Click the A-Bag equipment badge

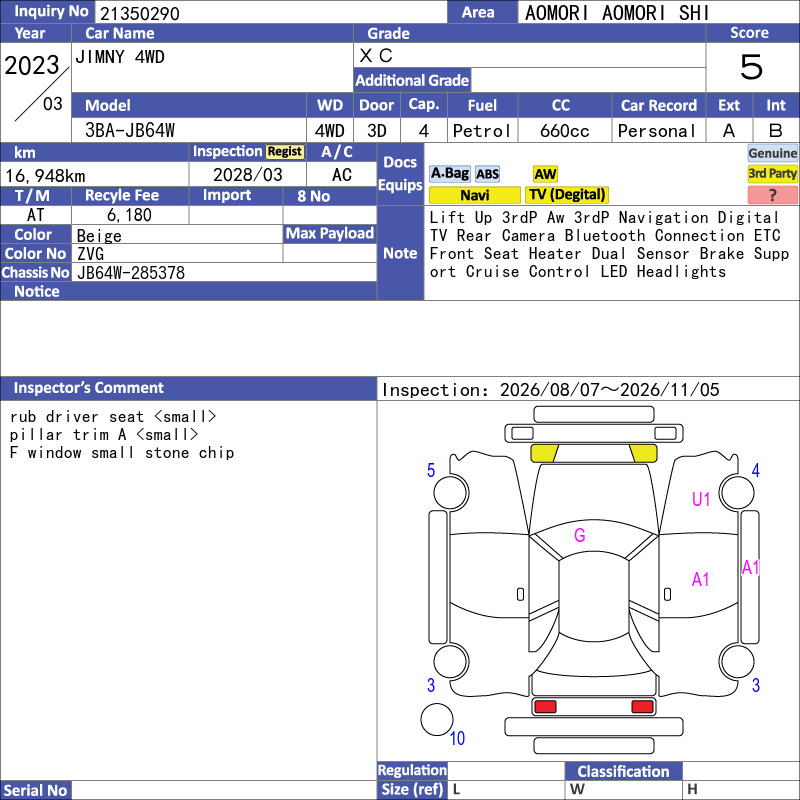[x=449, y=174]
